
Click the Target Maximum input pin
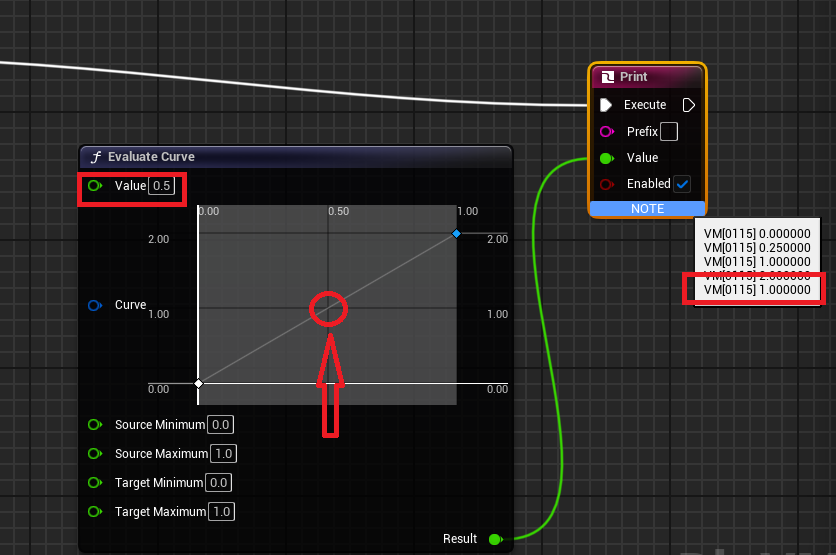95,511
